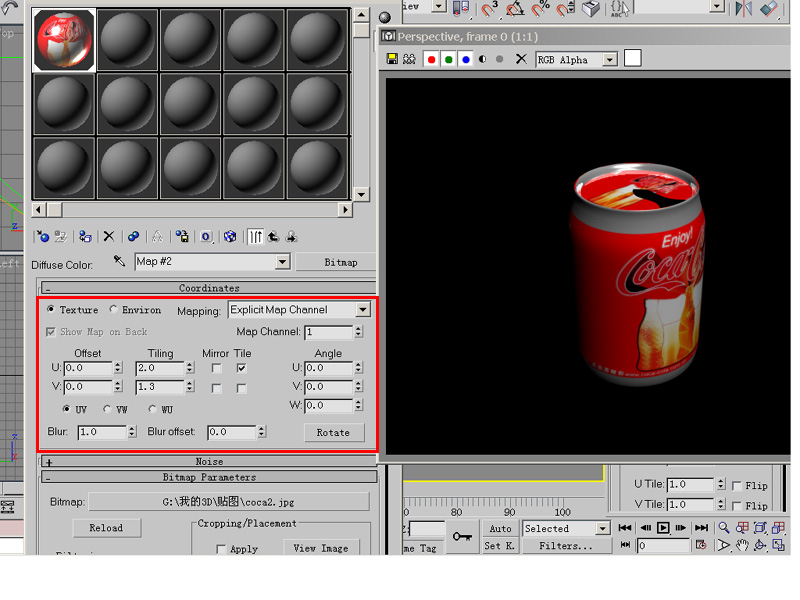The image size is (800, 600).
Task: Enable the U Mirror checkbox
Action: coord(216,368)
